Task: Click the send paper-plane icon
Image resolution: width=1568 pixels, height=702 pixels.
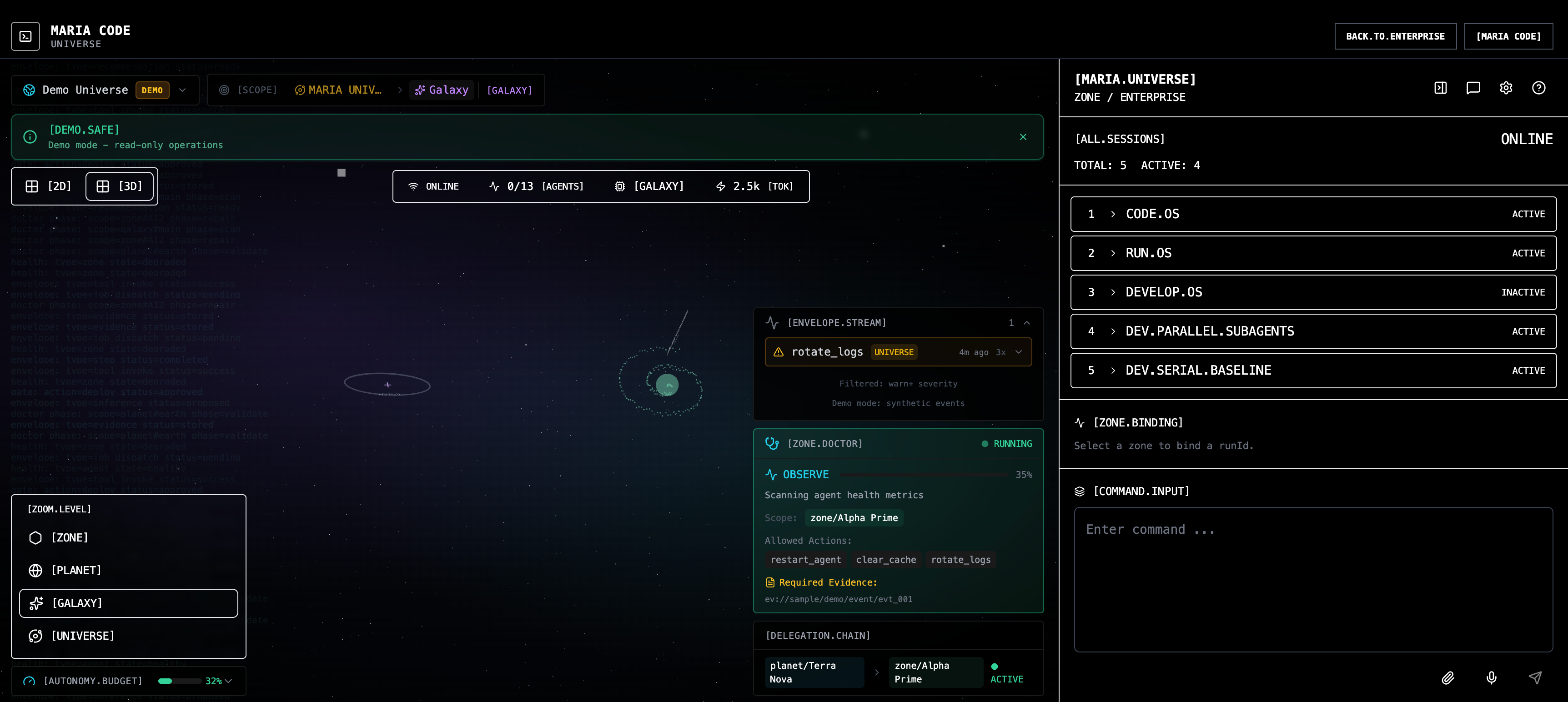Action: (1535, 677)
